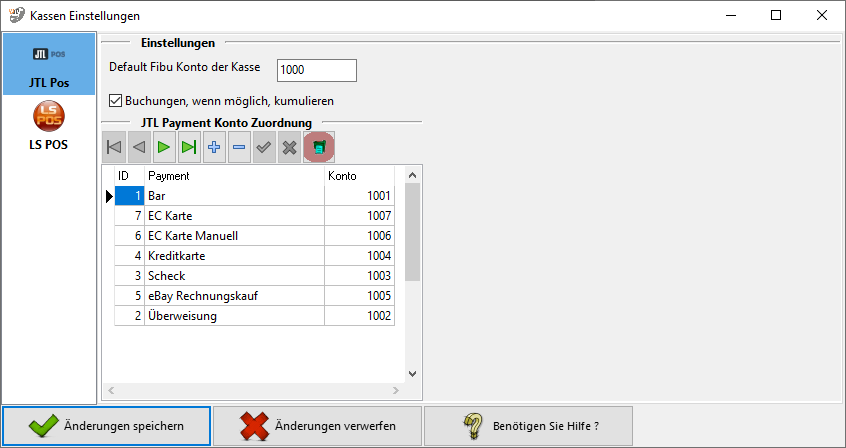Click the green import icon in navigator
Screen dimensions: 846x448
point(319,147)
